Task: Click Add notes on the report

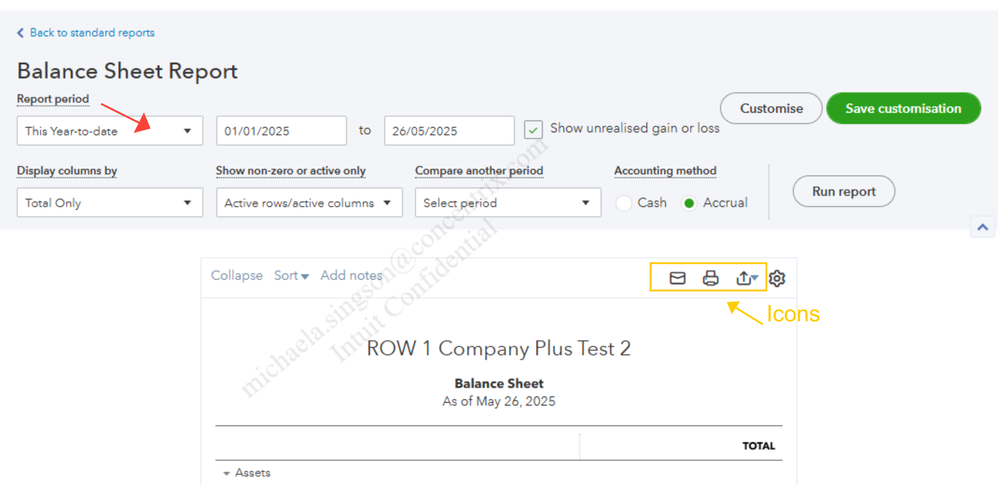Action: click(351, 276)
